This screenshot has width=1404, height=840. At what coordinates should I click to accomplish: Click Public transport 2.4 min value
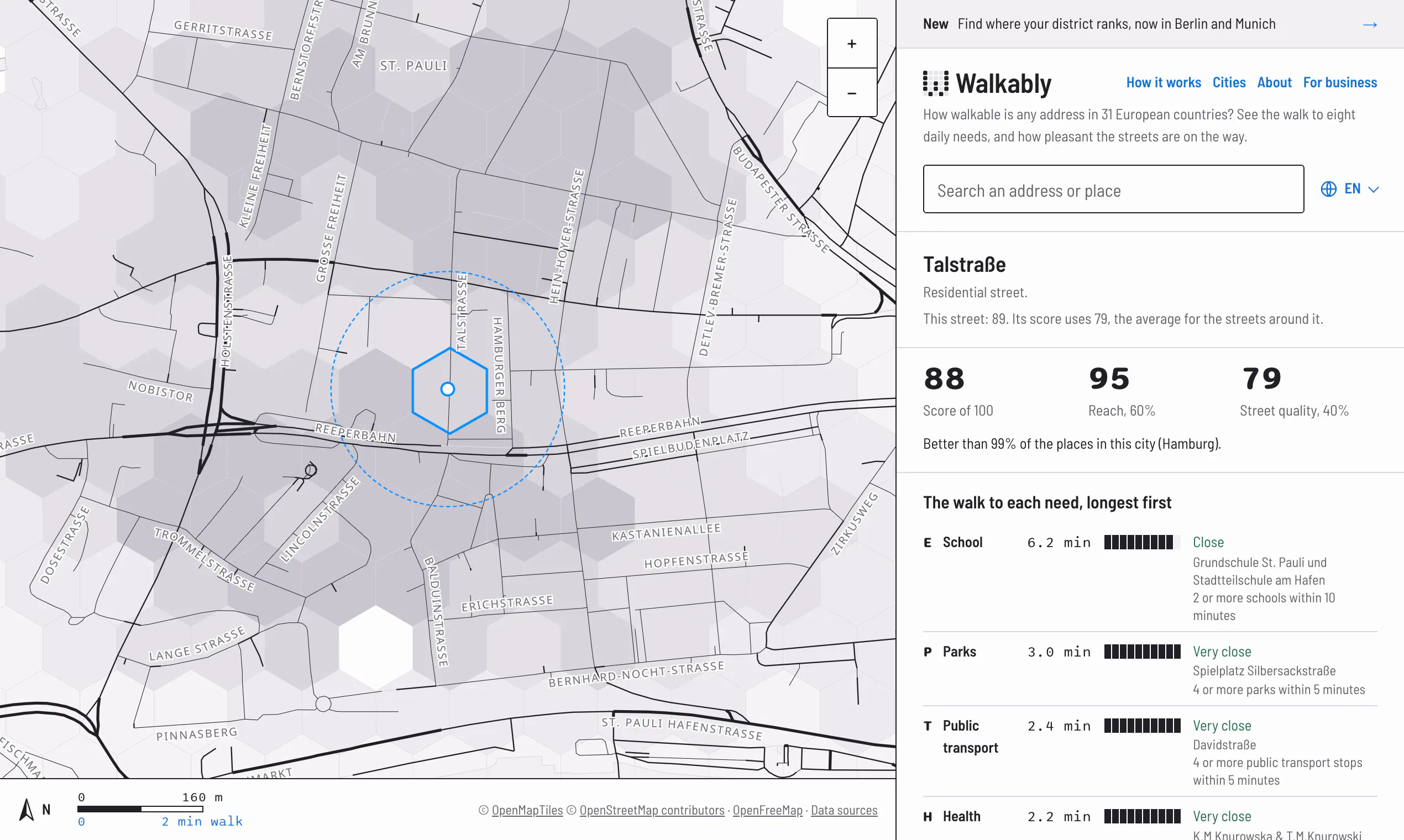[x=1059, y=726]
